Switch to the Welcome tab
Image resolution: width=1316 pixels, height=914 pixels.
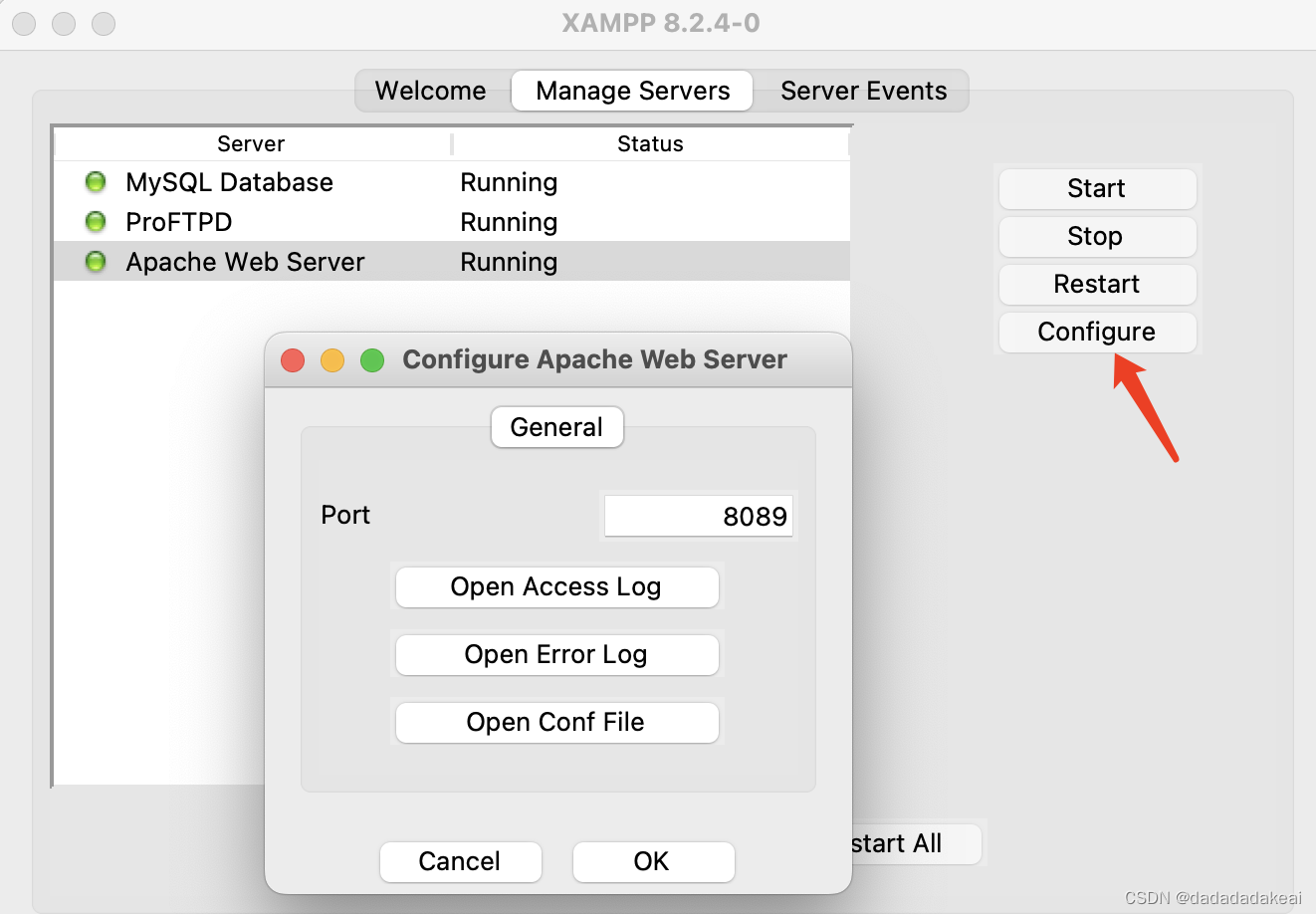pos(430,91)
